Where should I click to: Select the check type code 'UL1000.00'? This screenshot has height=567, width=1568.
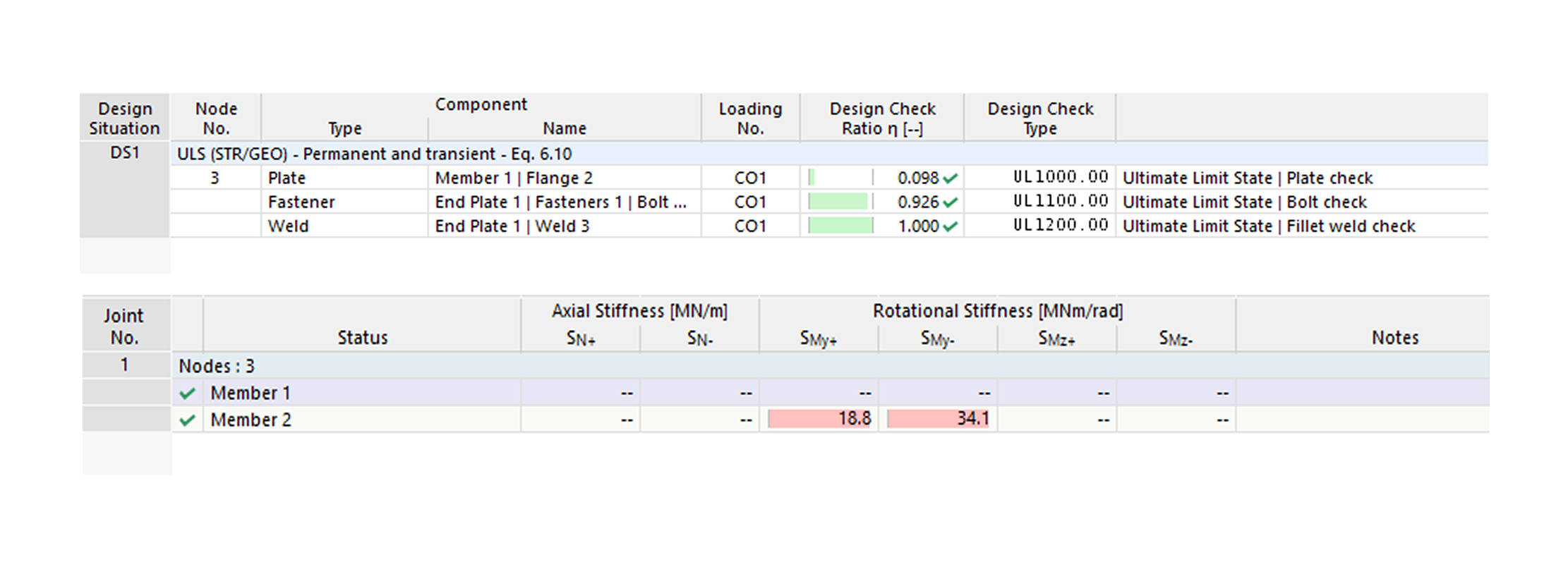point(1061,177)
